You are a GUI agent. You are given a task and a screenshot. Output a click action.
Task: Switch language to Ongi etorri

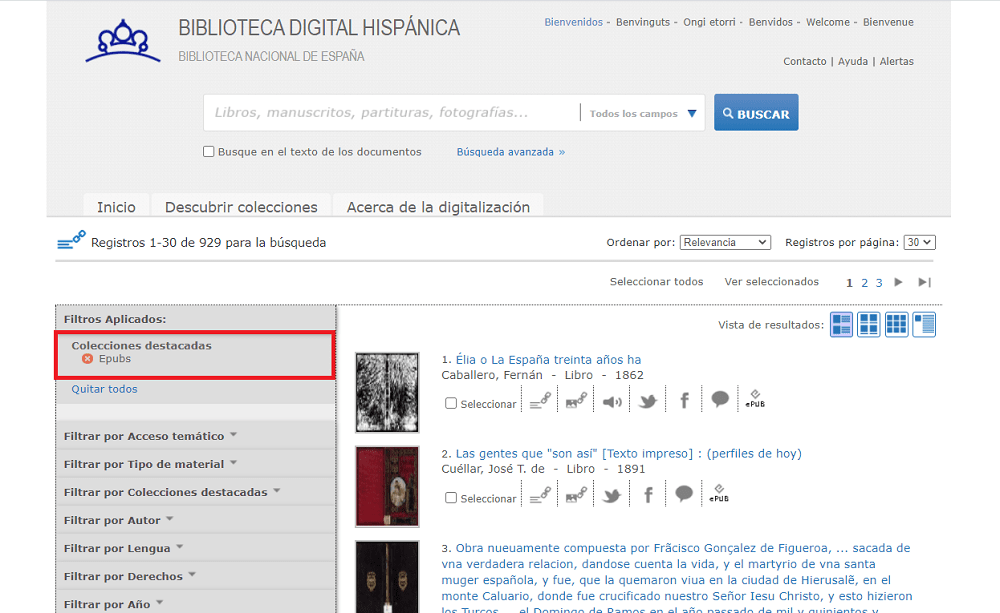tap(709, 22)
